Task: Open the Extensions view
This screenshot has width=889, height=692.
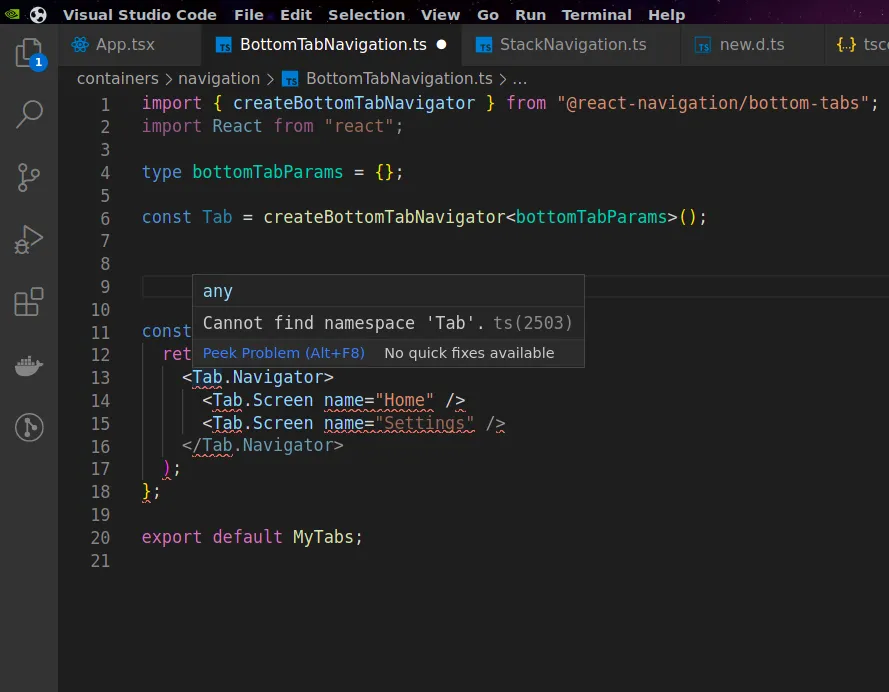Action: tap(28, 302)
